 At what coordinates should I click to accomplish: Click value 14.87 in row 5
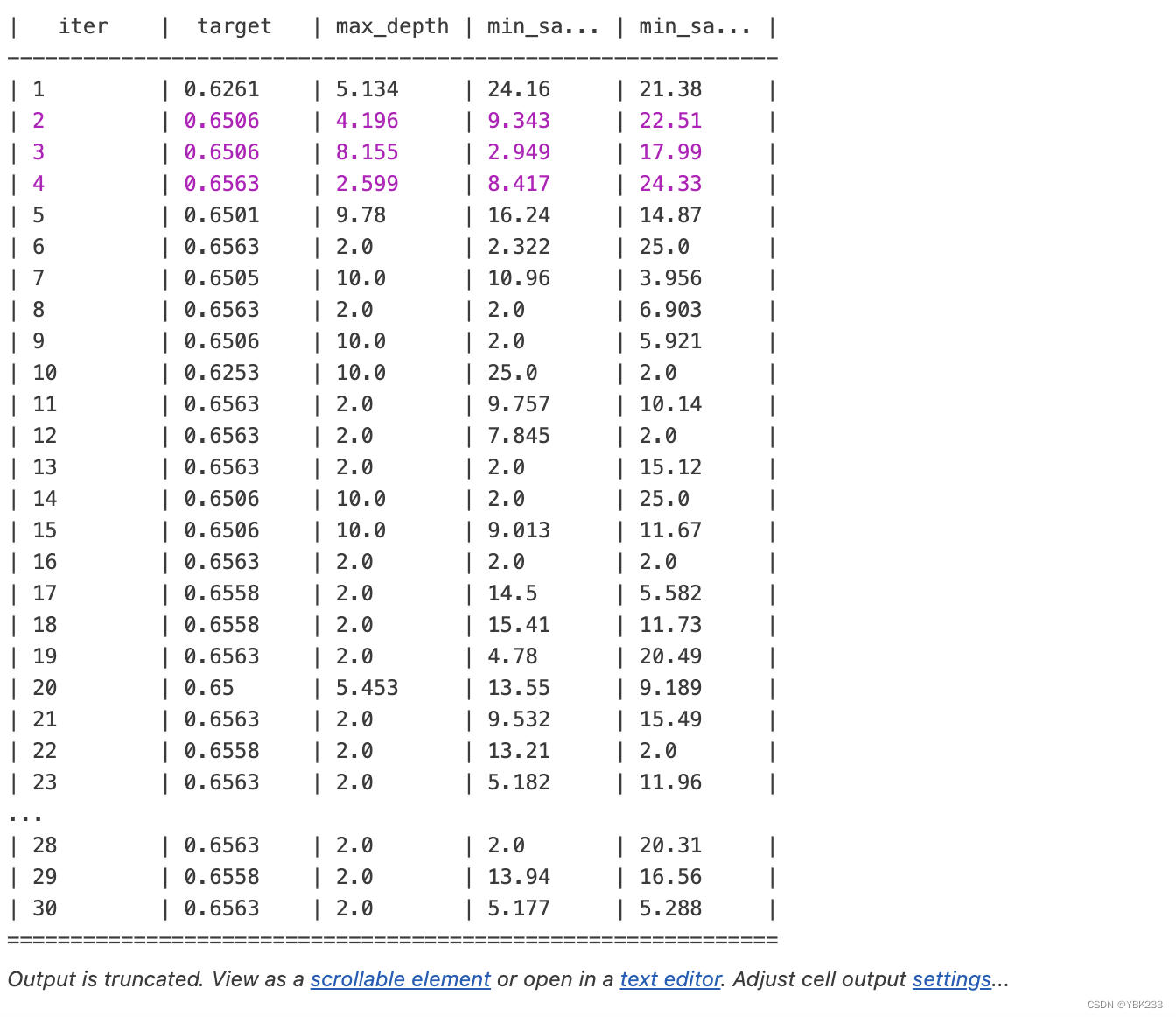click(x=670, y=215)
